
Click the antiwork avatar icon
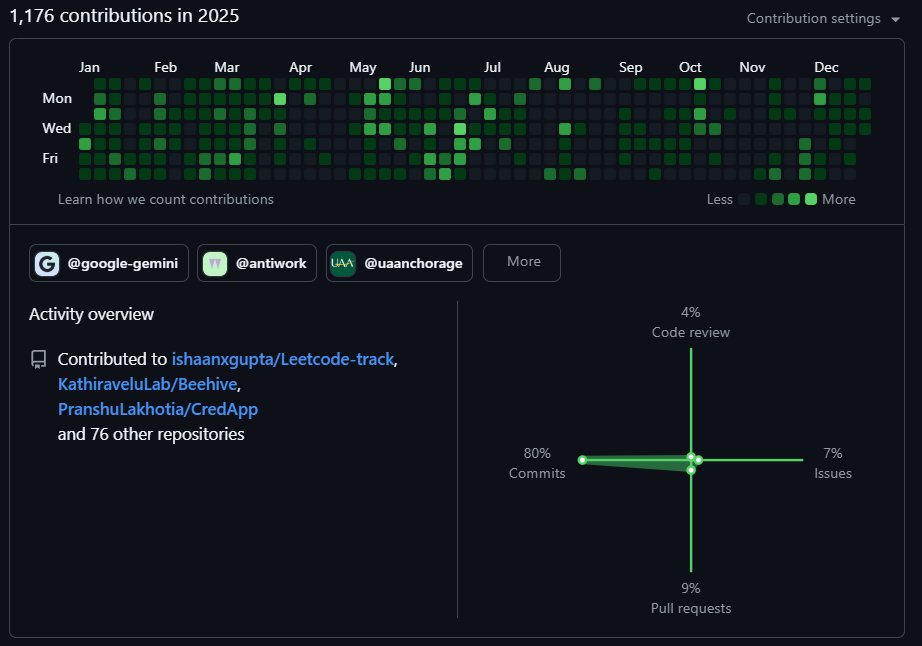pos(215,263)
